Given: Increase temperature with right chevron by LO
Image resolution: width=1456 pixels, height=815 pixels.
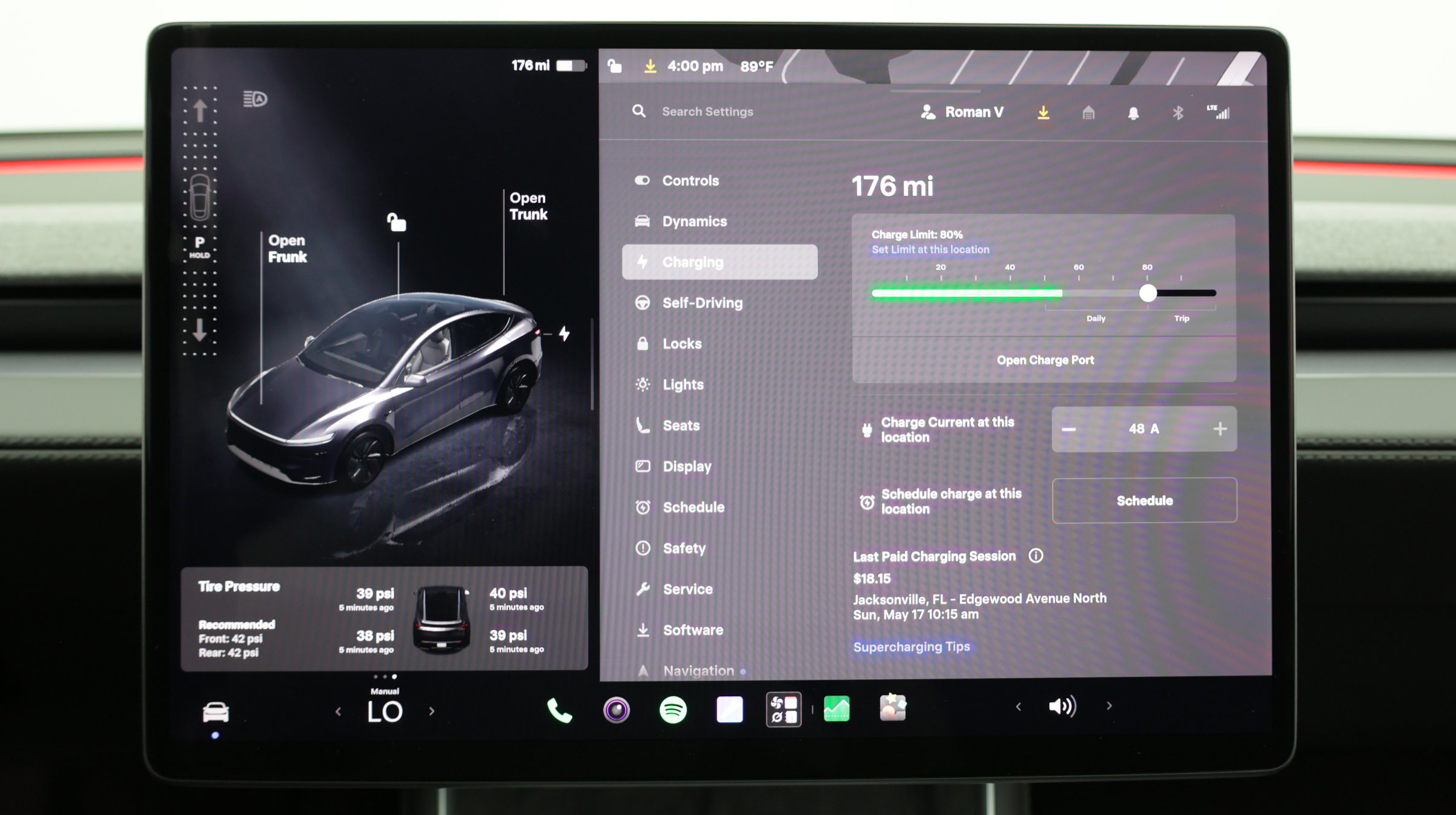Looking at the screenshot, I should point(432,711).
